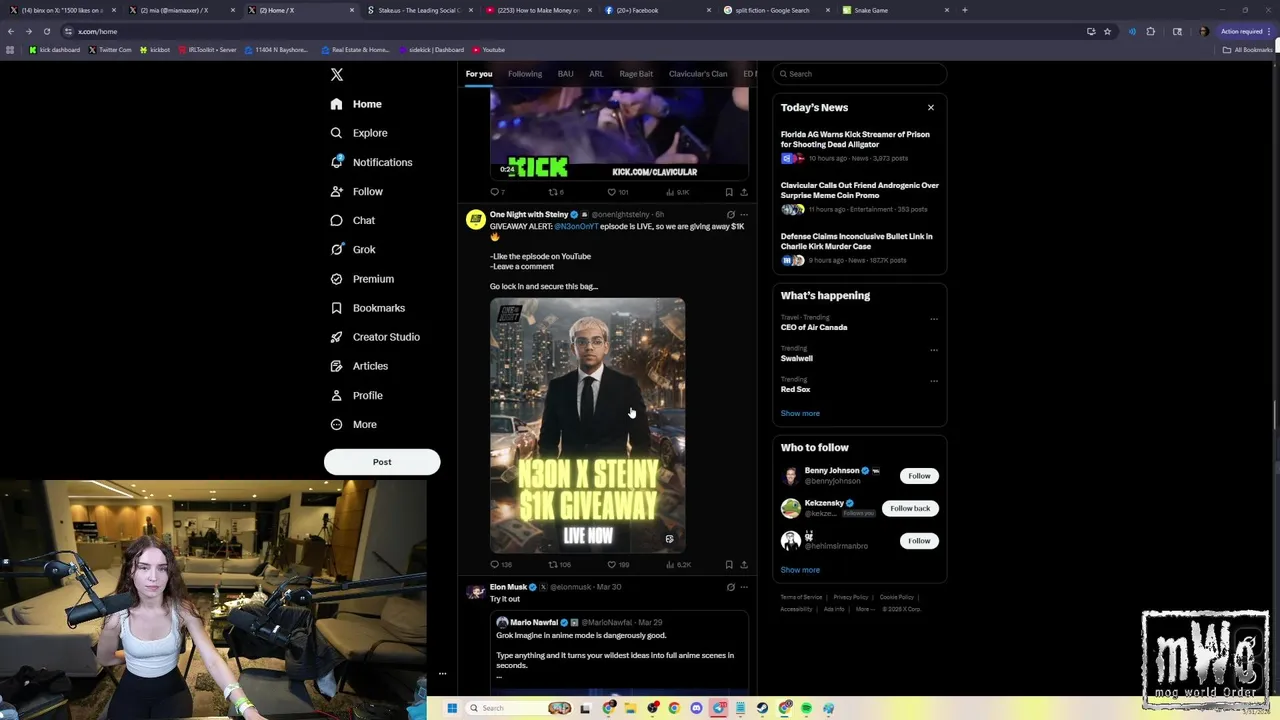Click the X search input field
This screenshot has height=720, width=1280.
pos(859,74)
